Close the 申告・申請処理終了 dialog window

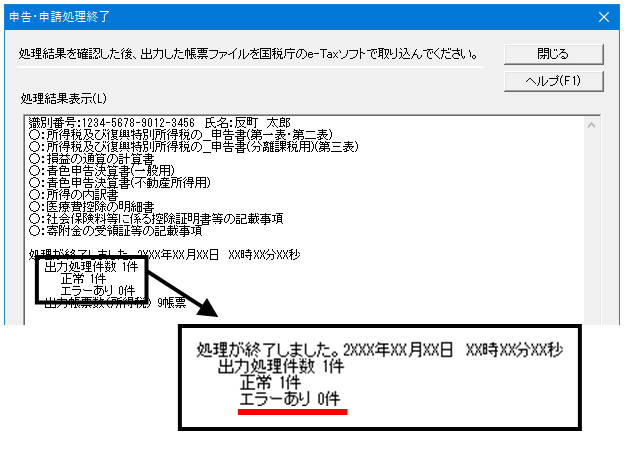tap(604, 17)
